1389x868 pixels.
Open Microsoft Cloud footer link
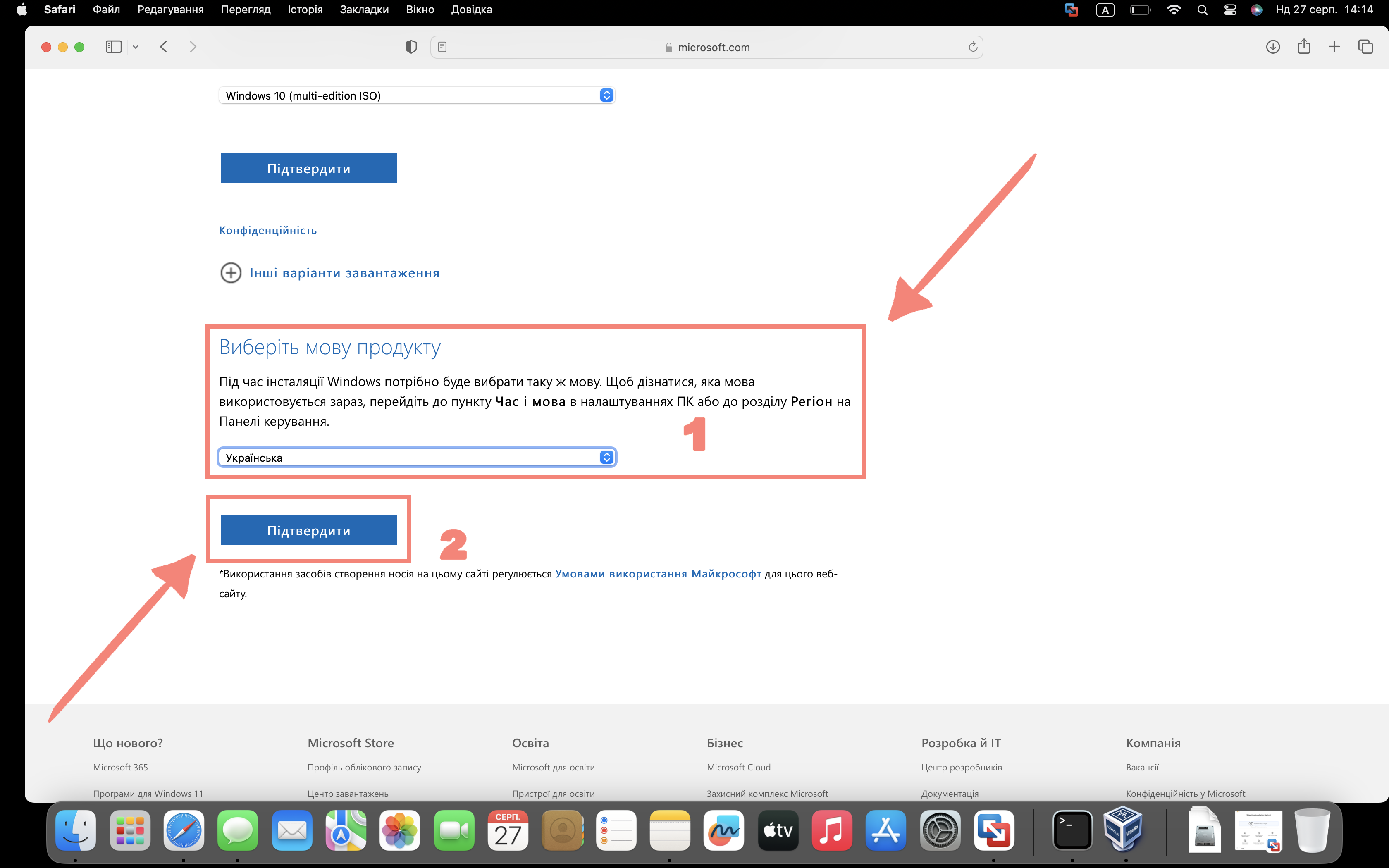(x=739, y=767)
